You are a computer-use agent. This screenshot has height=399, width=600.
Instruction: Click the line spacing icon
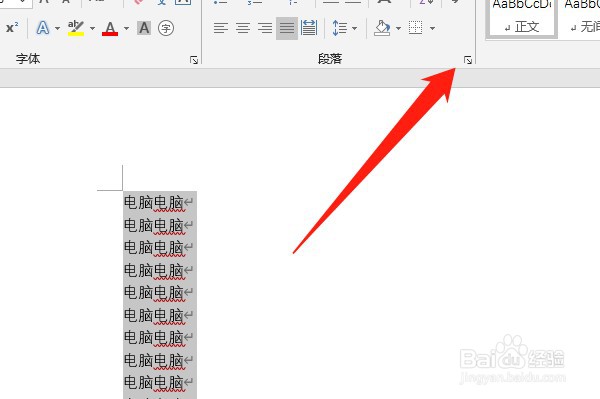(340, 28)
